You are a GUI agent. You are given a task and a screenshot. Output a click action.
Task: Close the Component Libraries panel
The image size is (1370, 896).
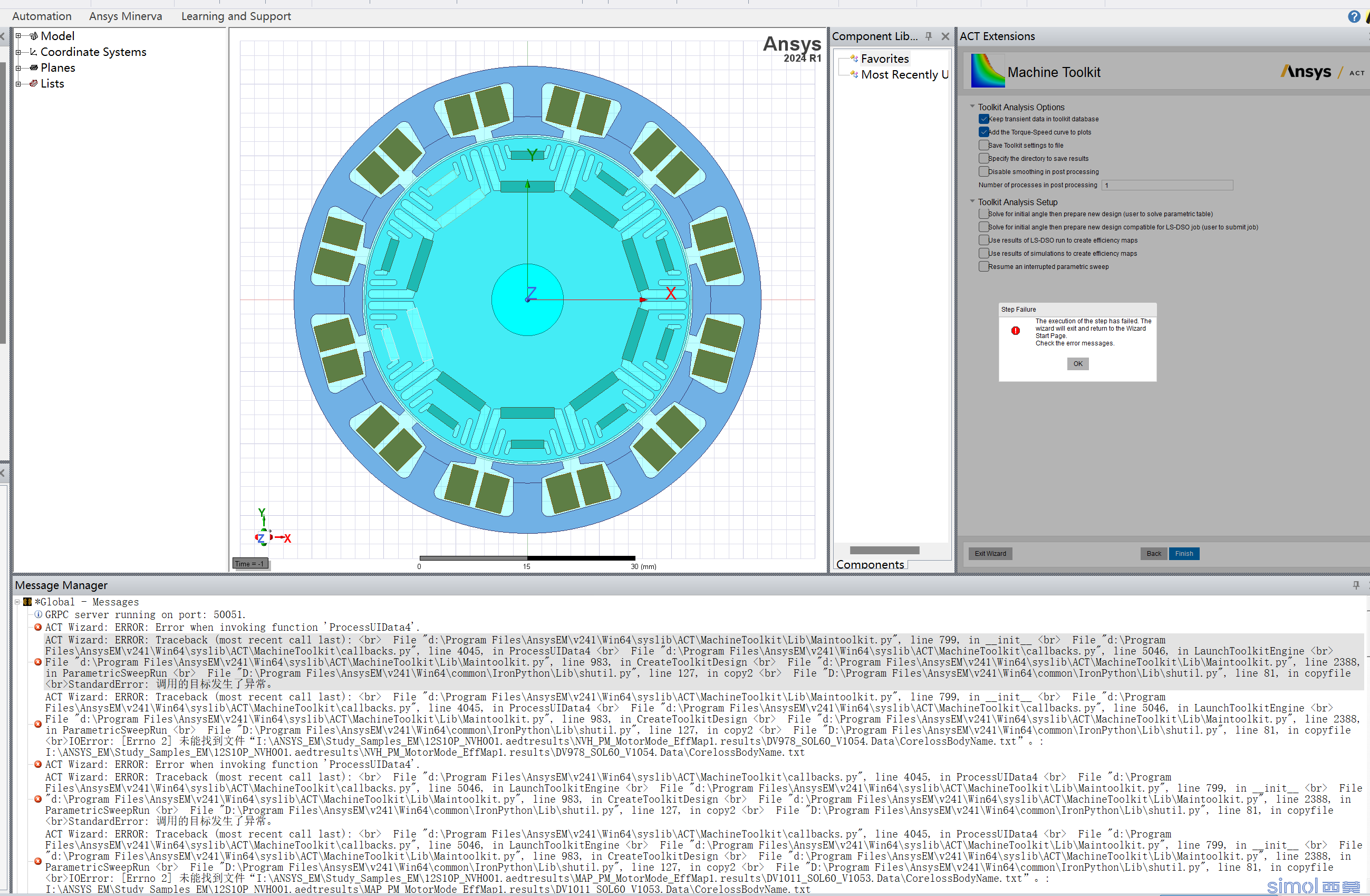pyautogui.click(x=945, y=36)
